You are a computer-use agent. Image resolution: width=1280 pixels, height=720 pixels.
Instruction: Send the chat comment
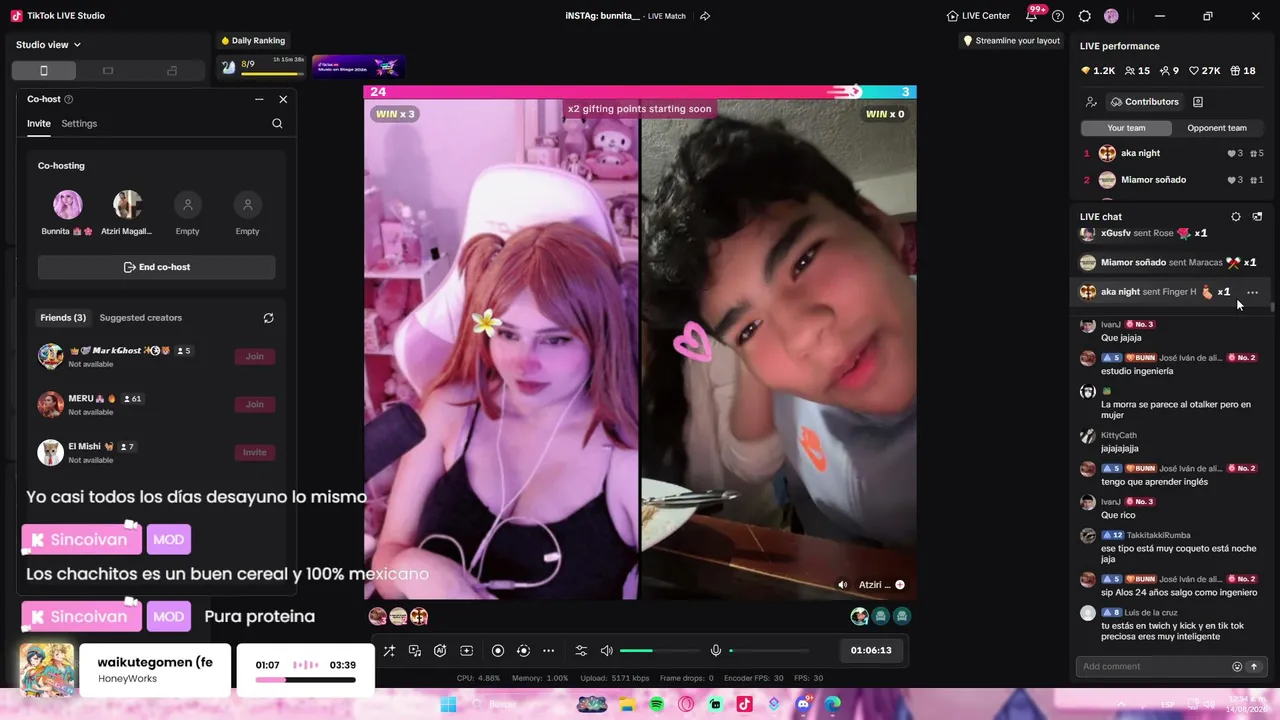coord(1254,666)
